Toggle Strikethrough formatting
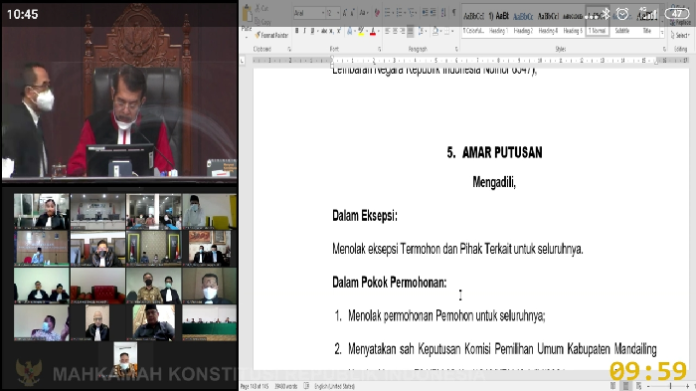Screen dimensions: 696x391 (324, 31)
